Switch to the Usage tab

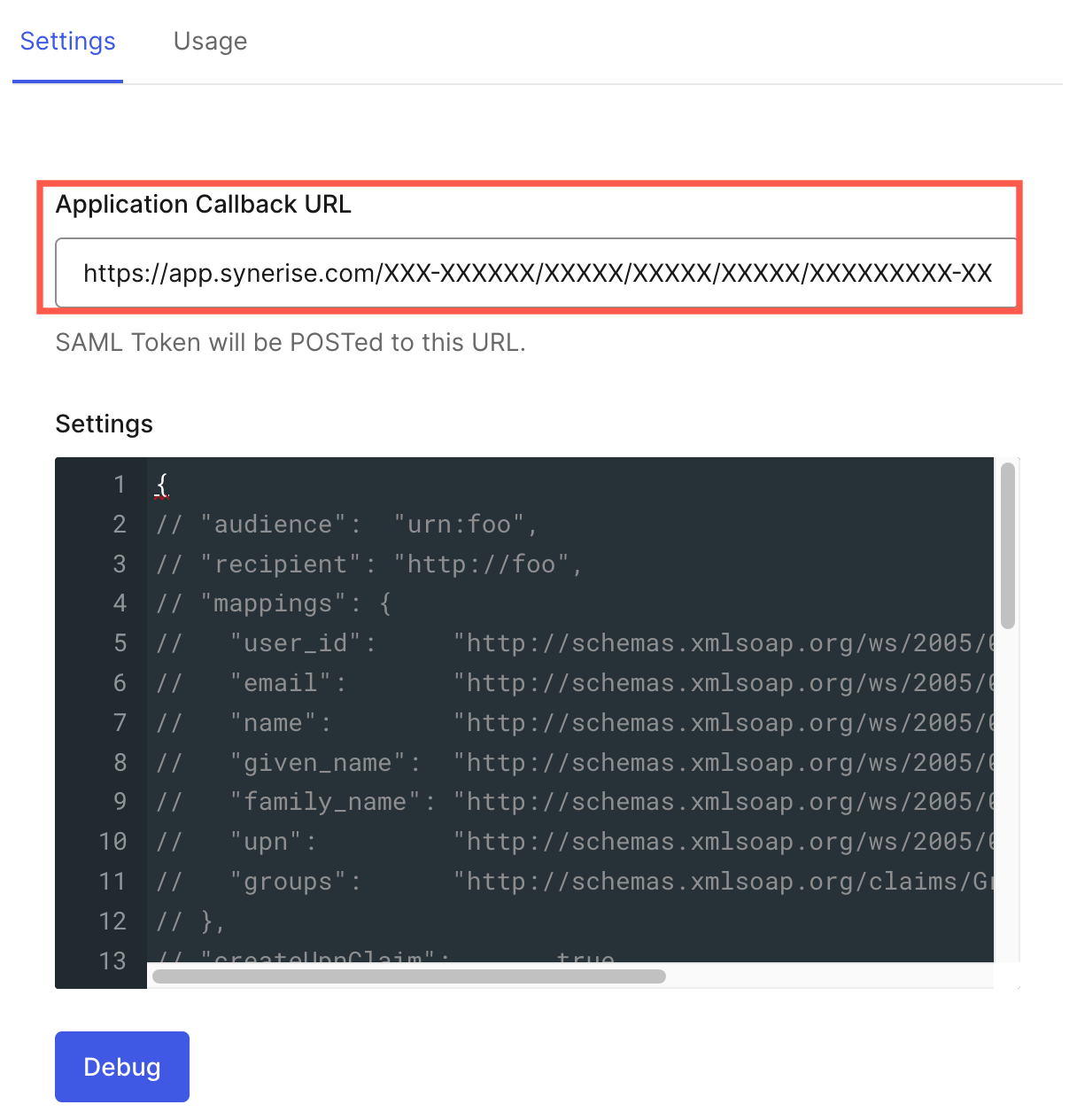pyautogui.click(x=210, y=41)
